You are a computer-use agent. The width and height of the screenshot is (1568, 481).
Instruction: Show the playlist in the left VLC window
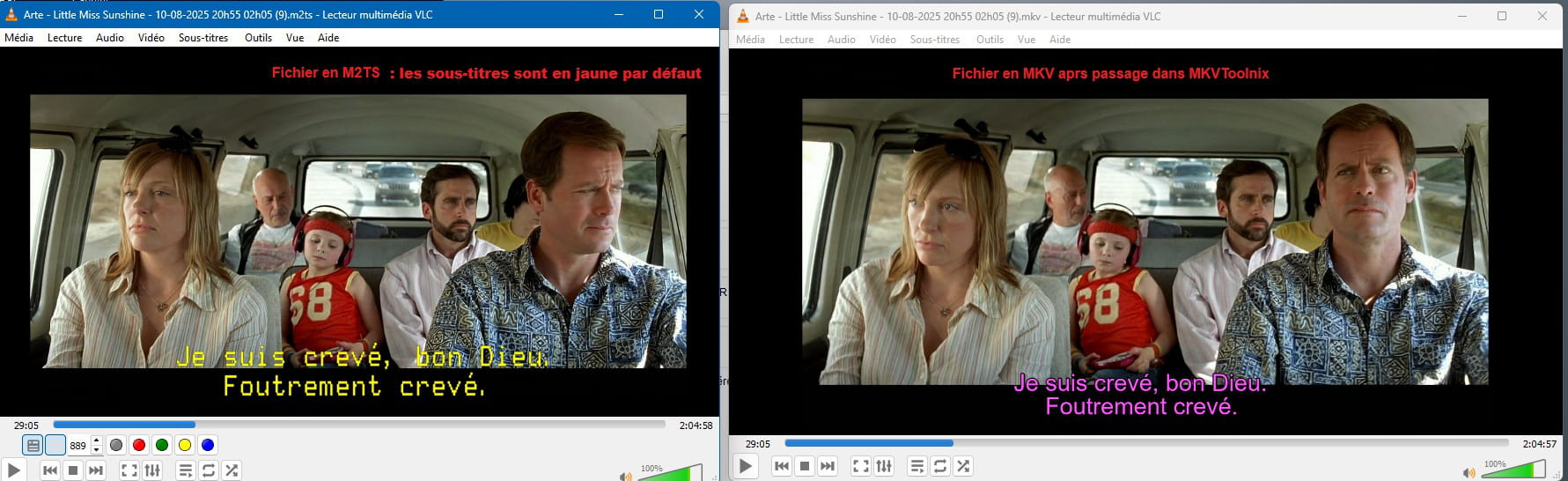click(186, 470)
